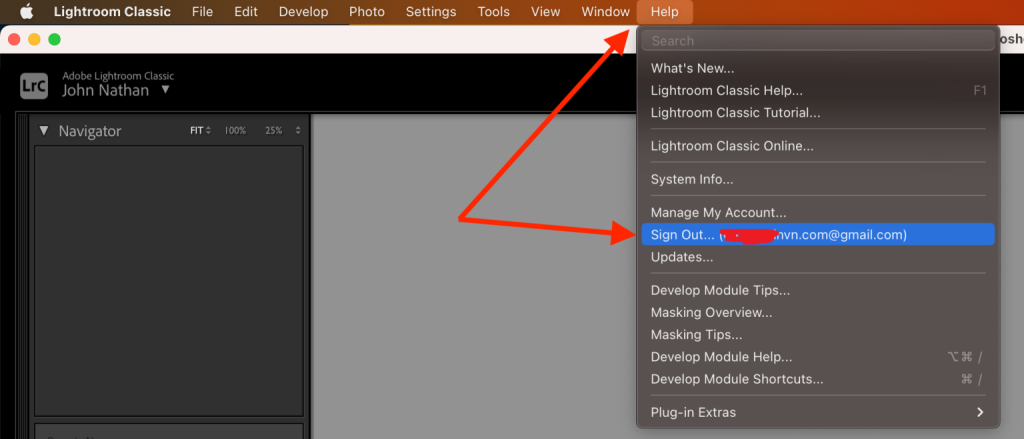1024x439 pixels.
Task: Open the John Nathan identity dropdown
Action: 165,91
